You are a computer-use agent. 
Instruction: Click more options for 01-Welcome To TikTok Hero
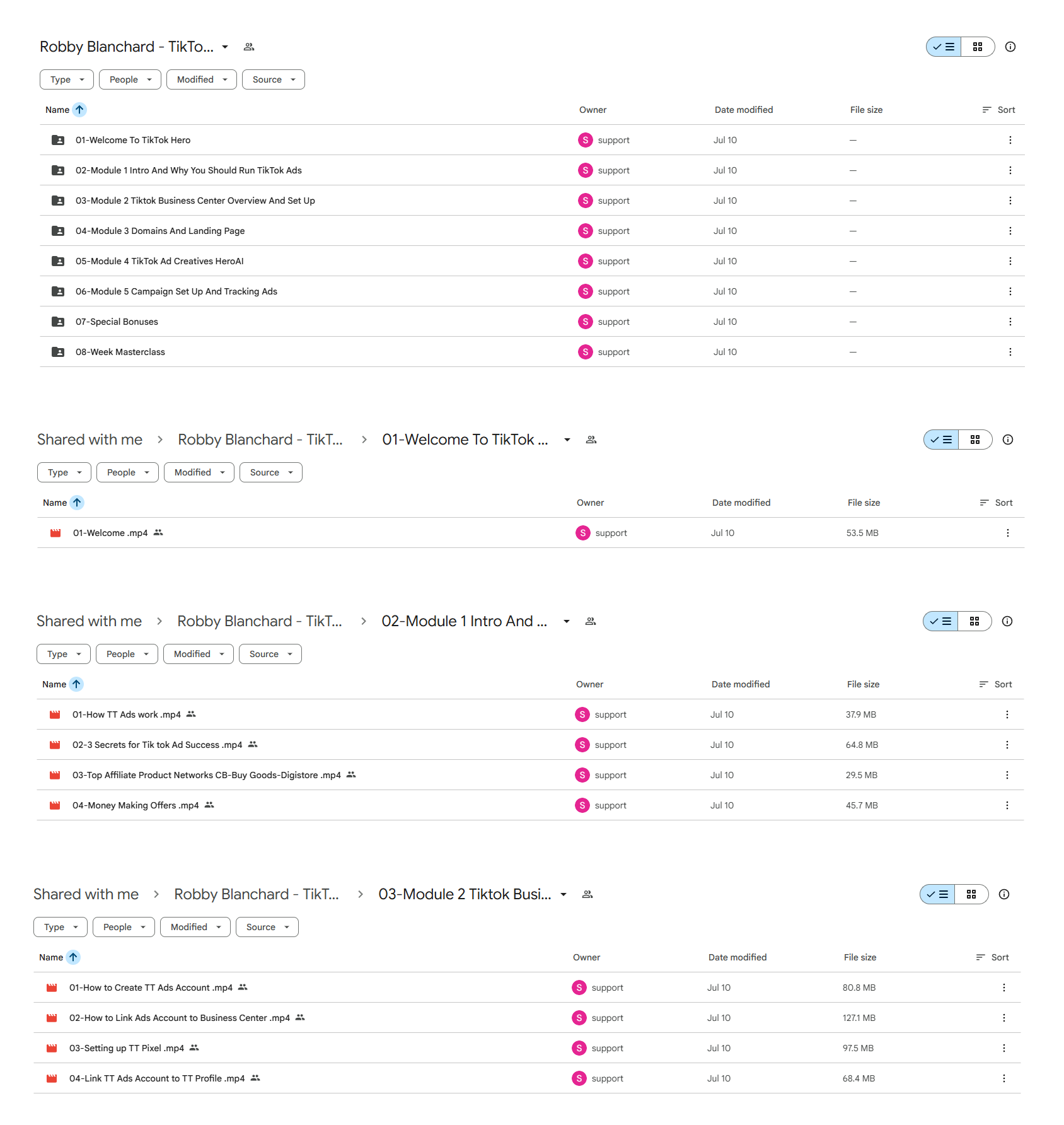tap(1010, 140)
